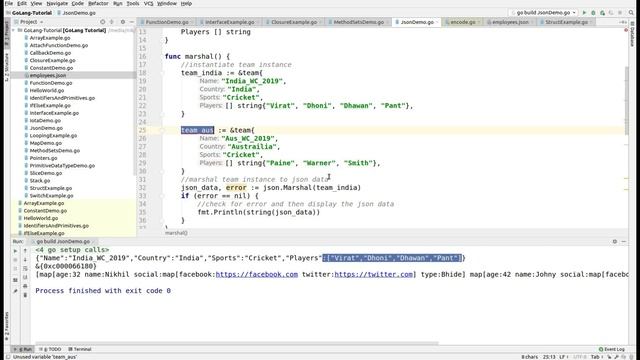The width and height of the screenshot is (640, 360).
Task: Open JsonDemo.go in the Project tree
Action: pos(46,128)
